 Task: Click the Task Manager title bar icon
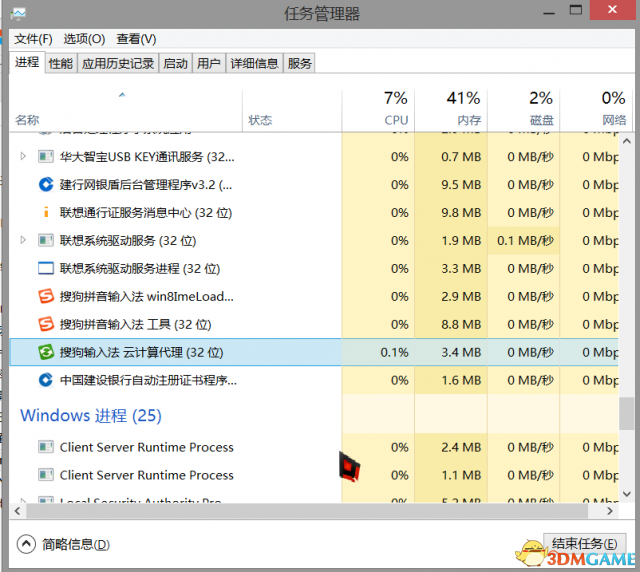pyautogui.click(x=18, y=13)
